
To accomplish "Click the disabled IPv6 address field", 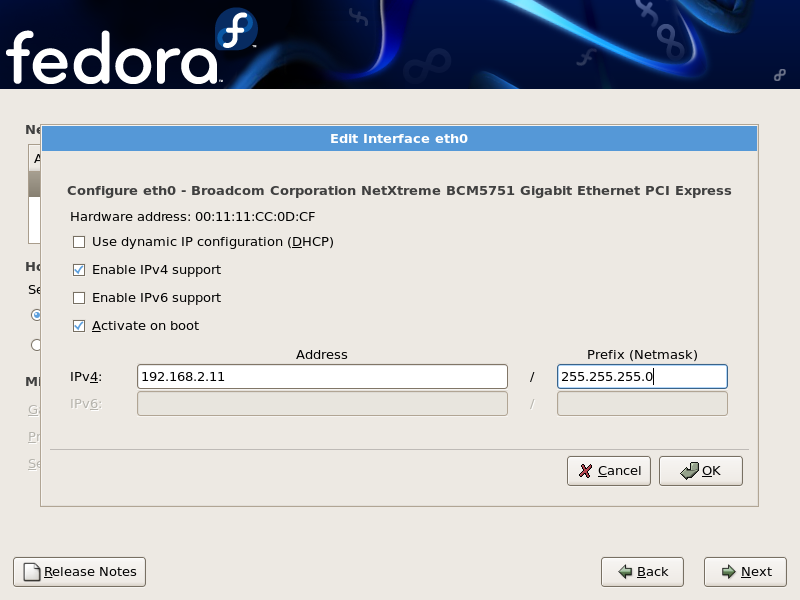I will [322, 404].
